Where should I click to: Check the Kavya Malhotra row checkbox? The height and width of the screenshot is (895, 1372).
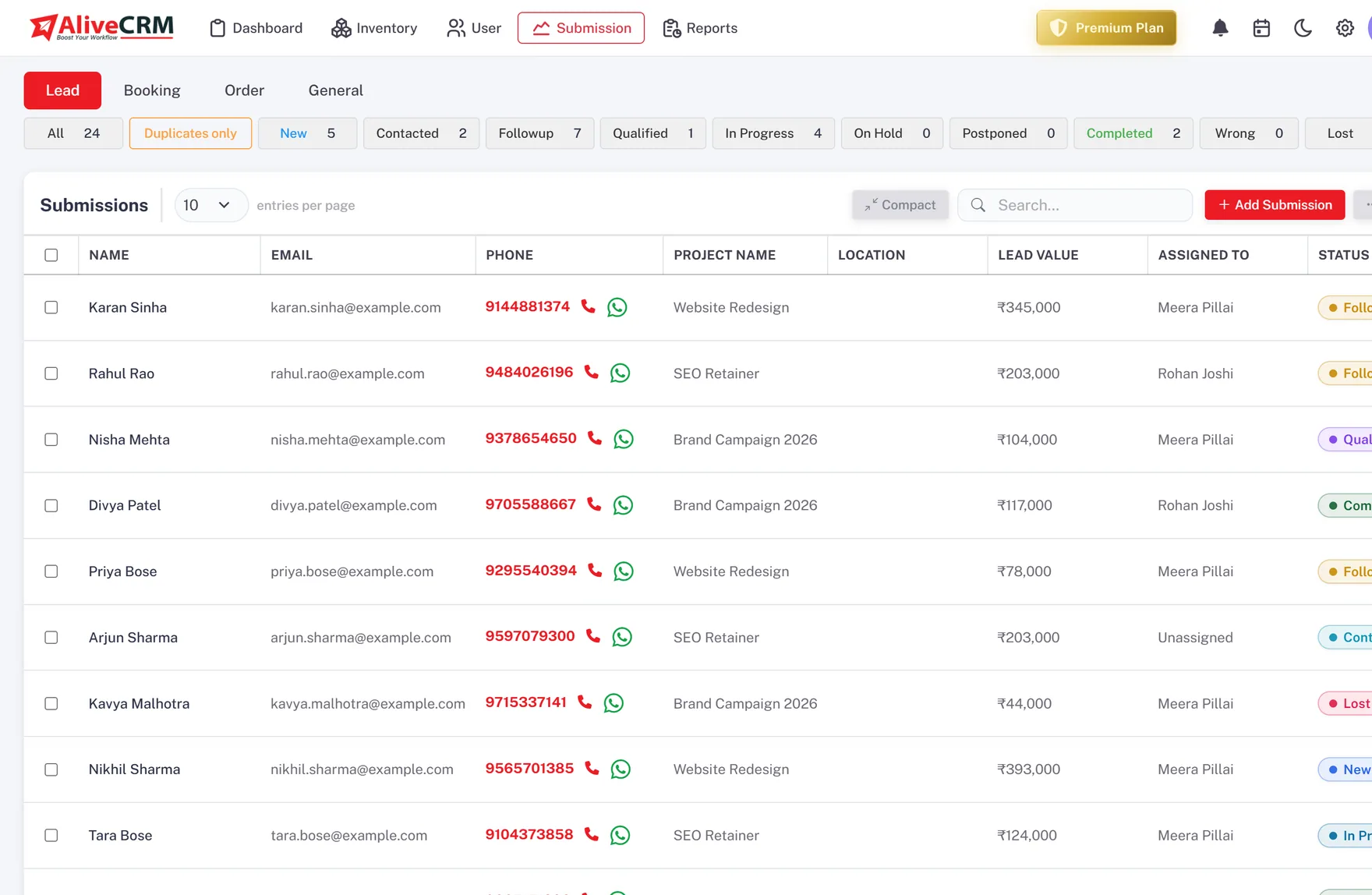pyautogui.click(x=51, y=703)
